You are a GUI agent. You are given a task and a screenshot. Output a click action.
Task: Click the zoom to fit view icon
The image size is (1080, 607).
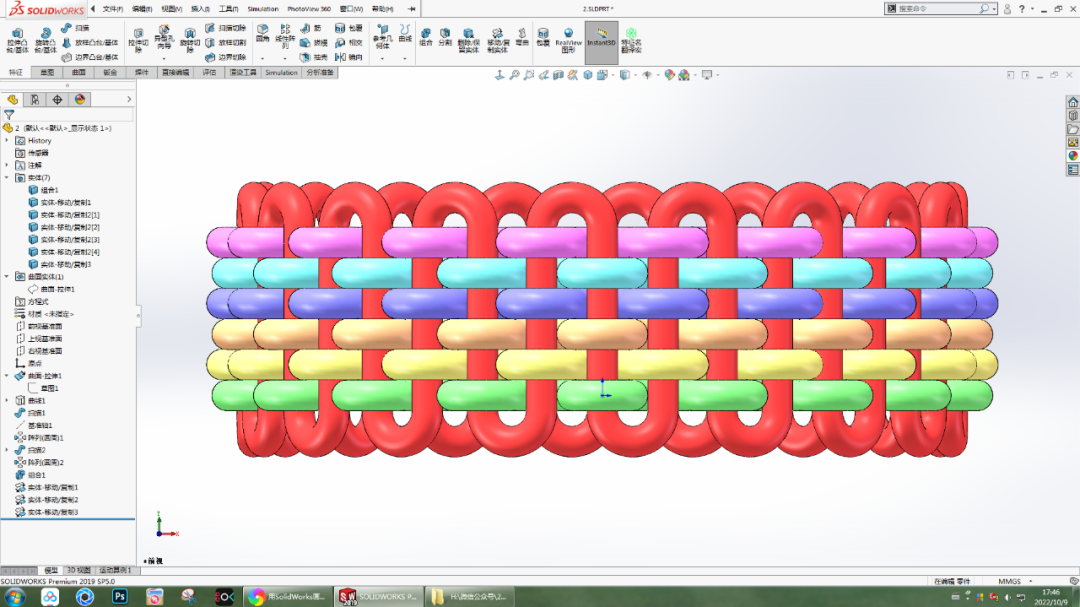click(x=514, y=75)
